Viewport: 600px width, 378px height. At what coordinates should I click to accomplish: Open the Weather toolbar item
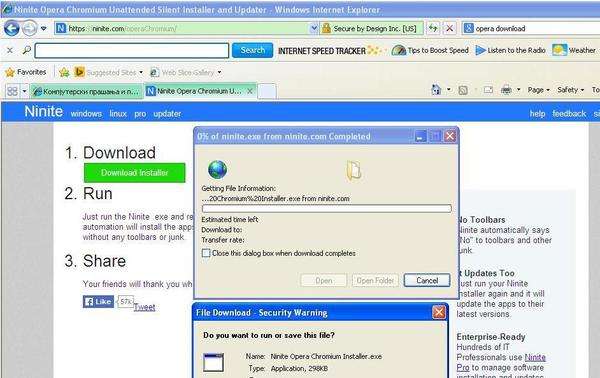pos(574,50)
